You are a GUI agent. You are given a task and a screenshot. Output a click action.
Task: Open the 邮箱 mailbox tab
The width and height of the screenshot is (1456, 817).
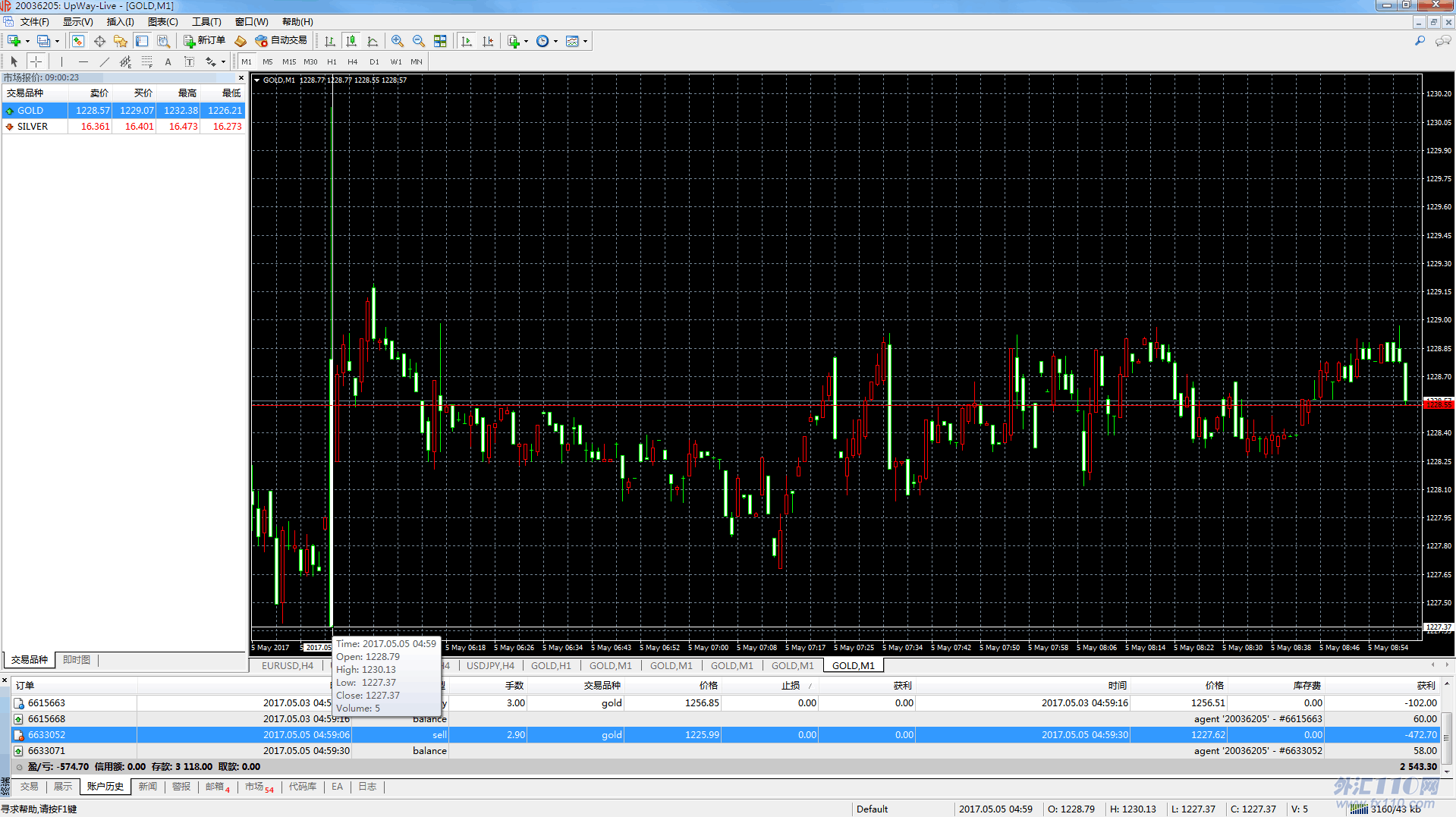click(x=217, y=787)
